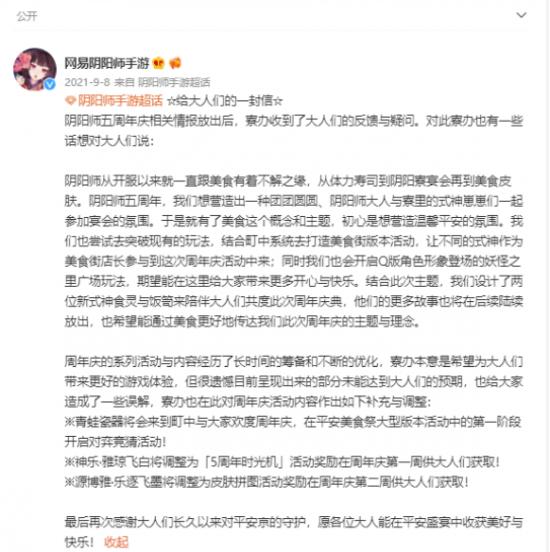Open the 公开 visibility selector
The height and width of the screenshot is (552, 550).
pos(27,16)
